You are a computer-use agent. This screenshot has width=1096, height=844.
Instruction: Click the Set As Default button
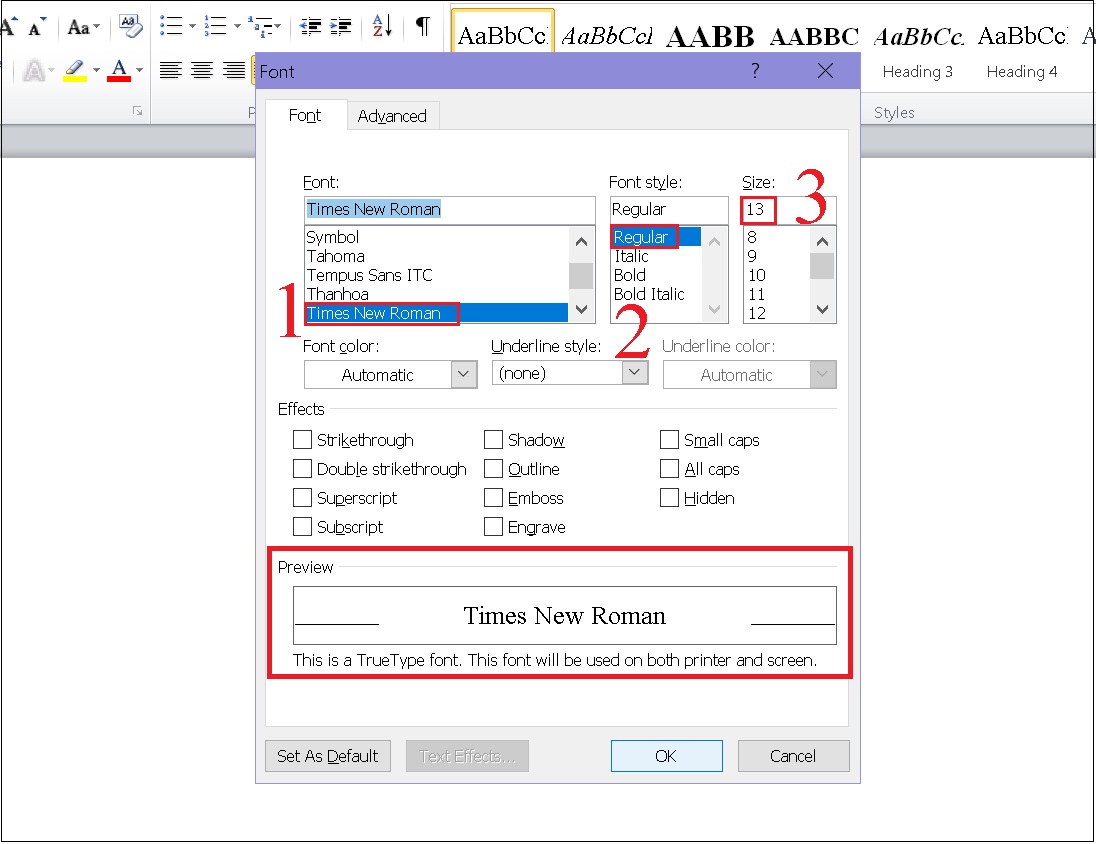coord(328,756)
